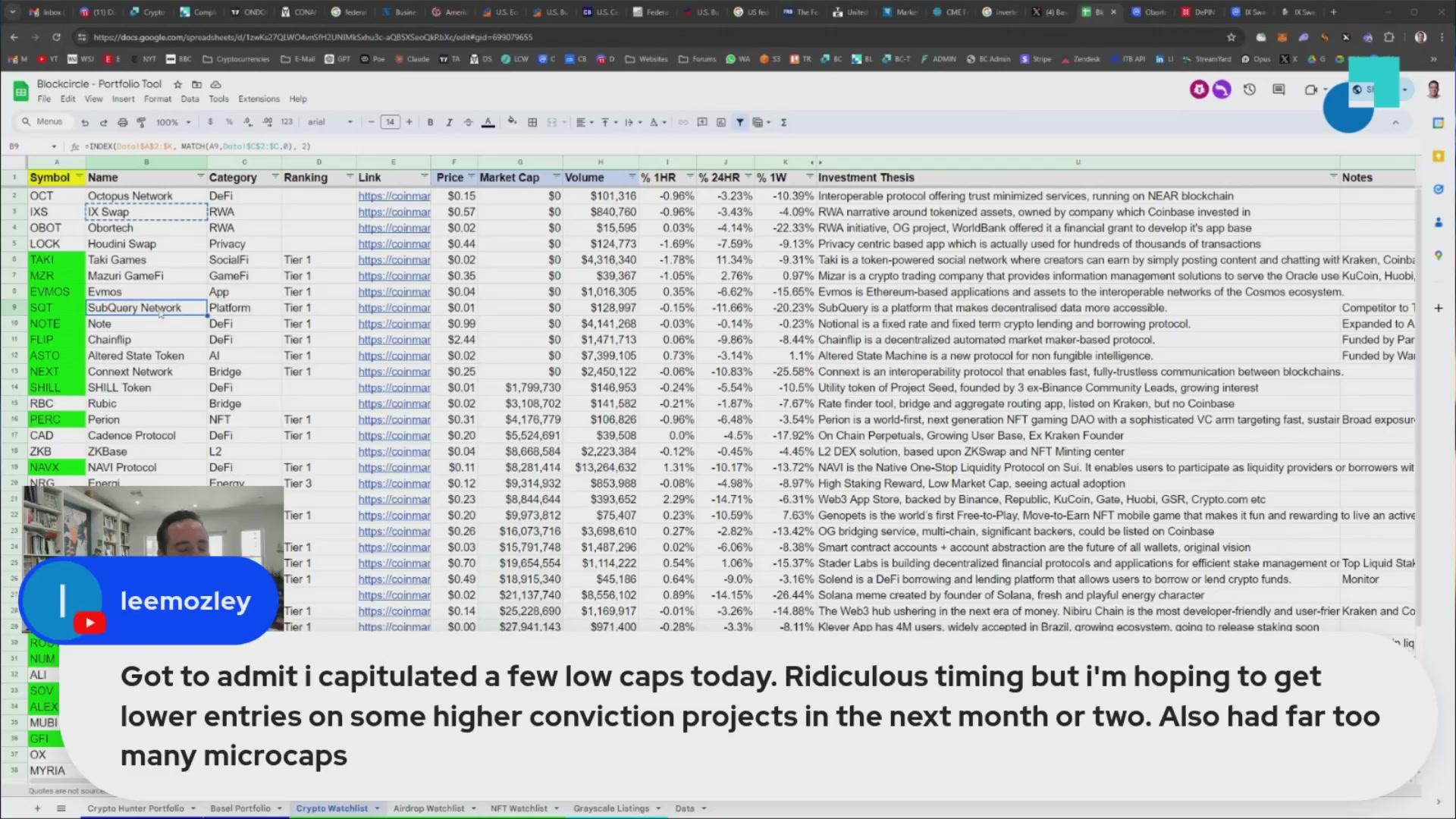The height and width of the screenshot is (819, 1456).
Task: Click the fill color paint bucket
Action: 512,121
